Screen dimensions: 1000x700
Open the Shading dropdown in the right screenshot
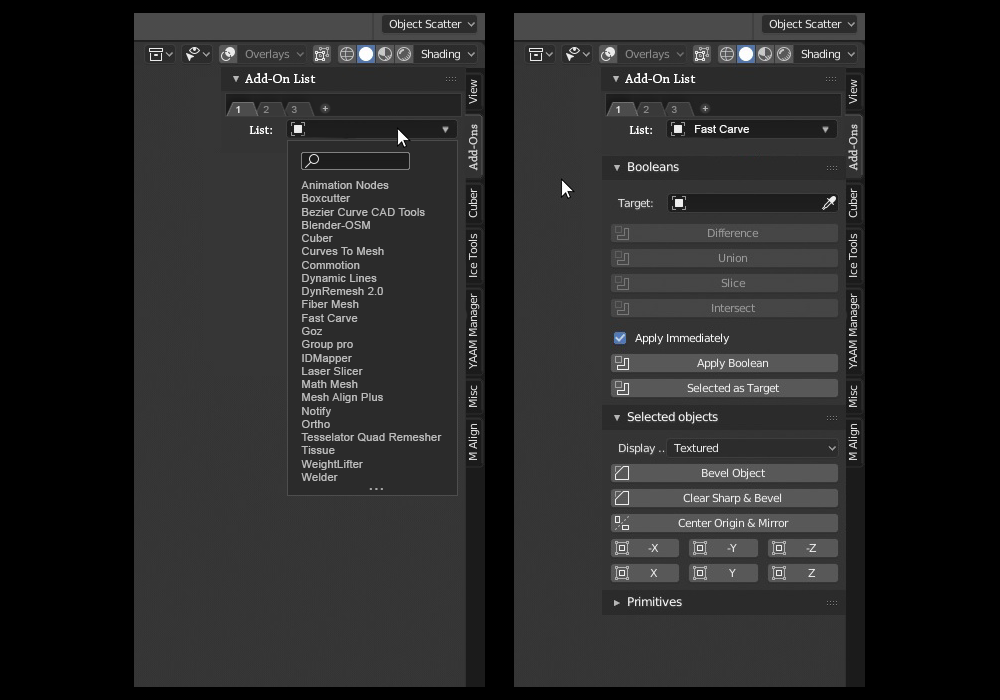pos(828,54)
